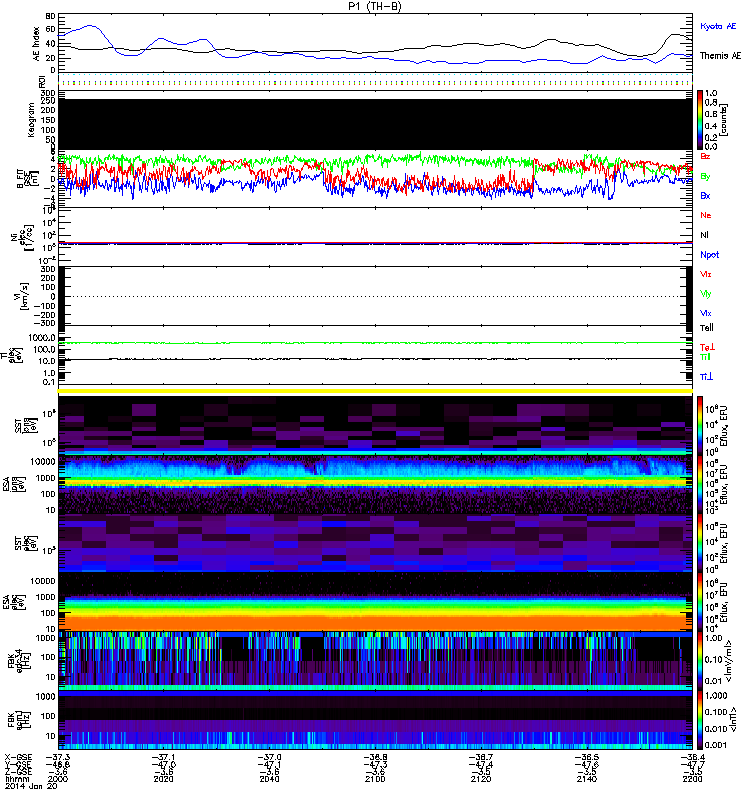750x800 pixels.
Task: Click the "-36.4" X-GSE position value
Action: click(692, 757)
